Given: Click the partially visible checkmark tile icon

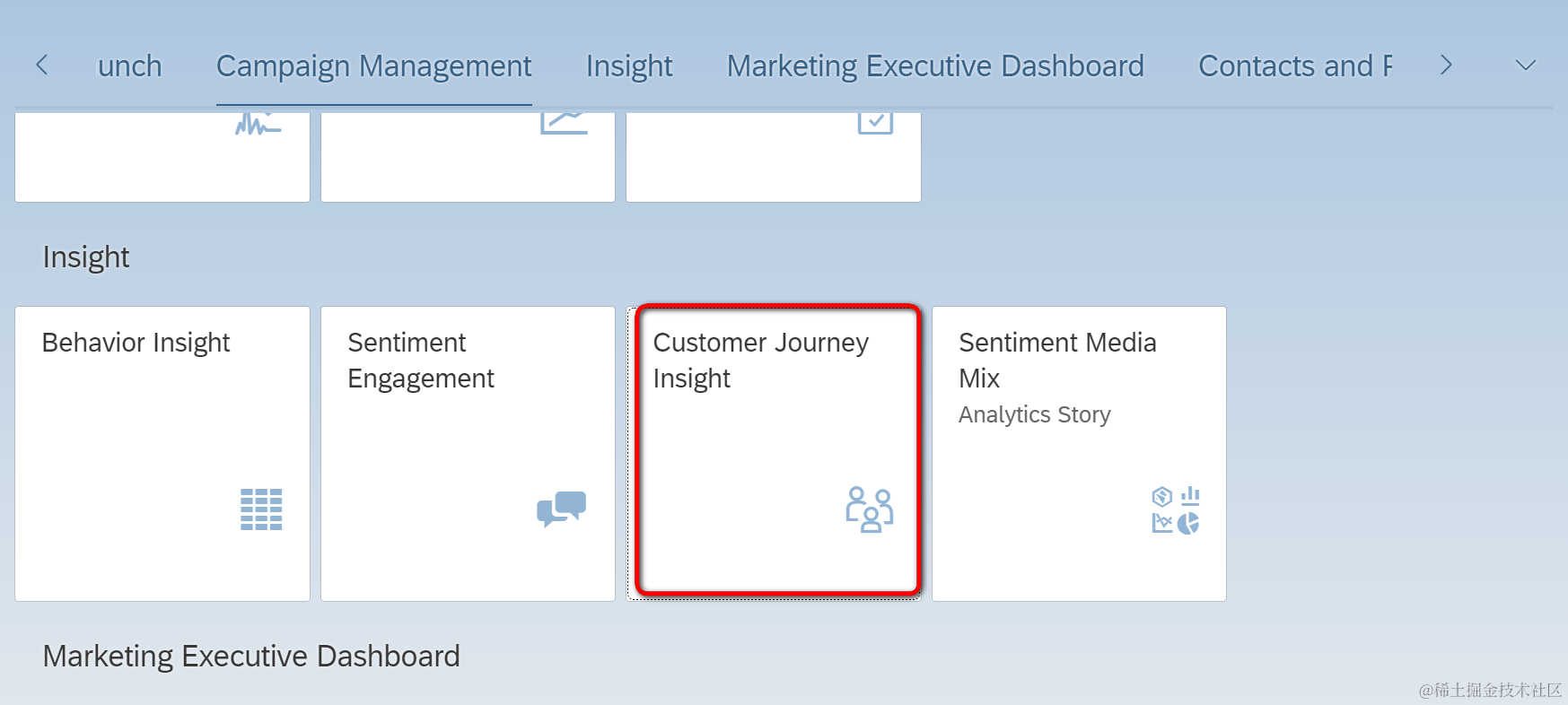Looking at the screenshot, I should pos(875,124).
